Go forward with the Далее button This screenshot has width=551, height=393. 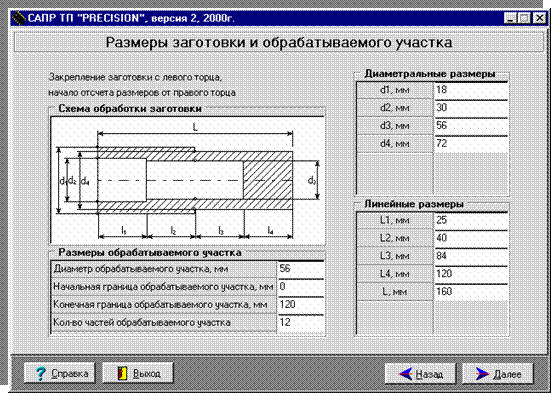coord(498,374)
